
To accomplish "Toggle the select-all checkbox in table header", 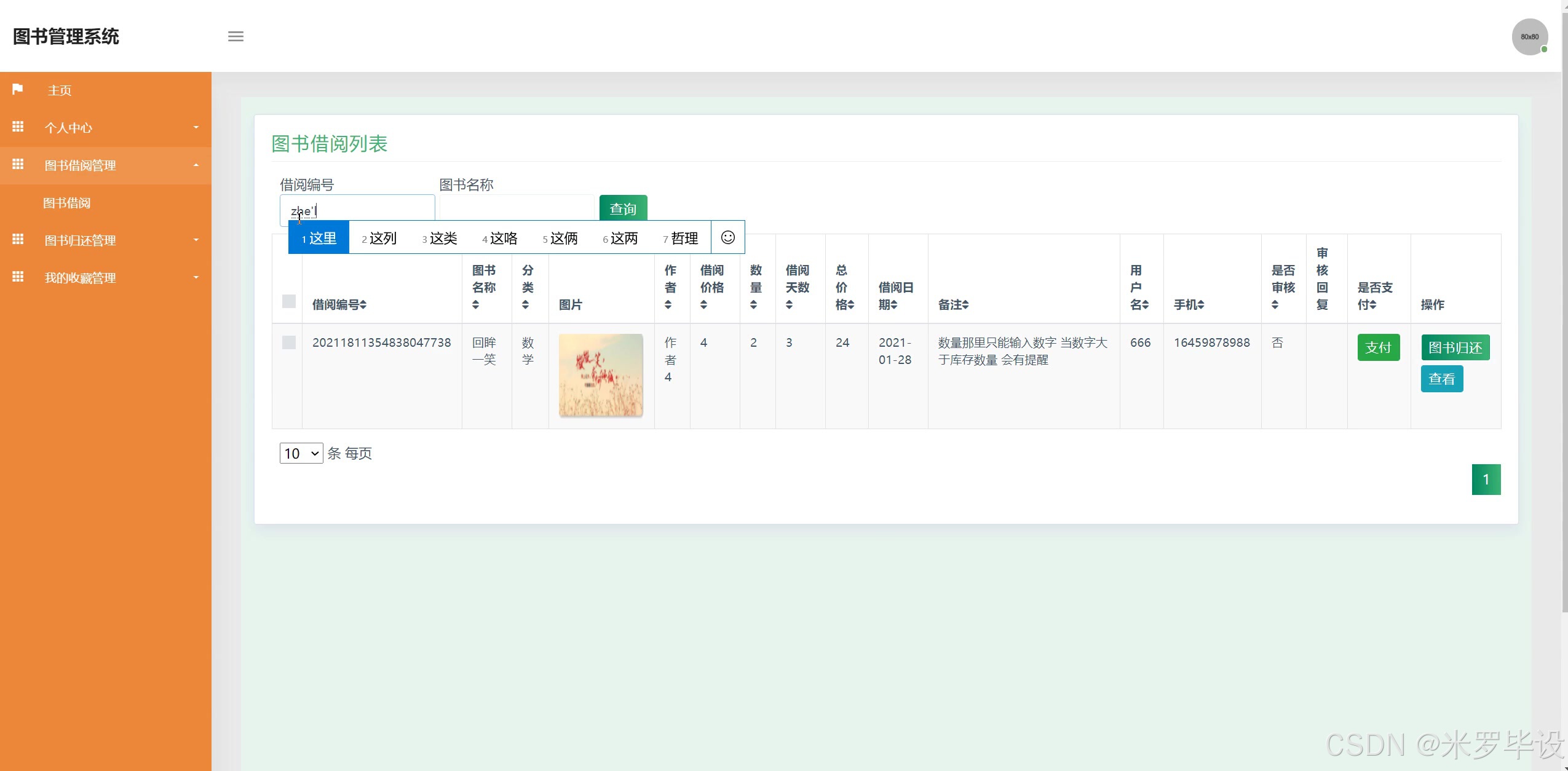I will click(x=288, y=301).
